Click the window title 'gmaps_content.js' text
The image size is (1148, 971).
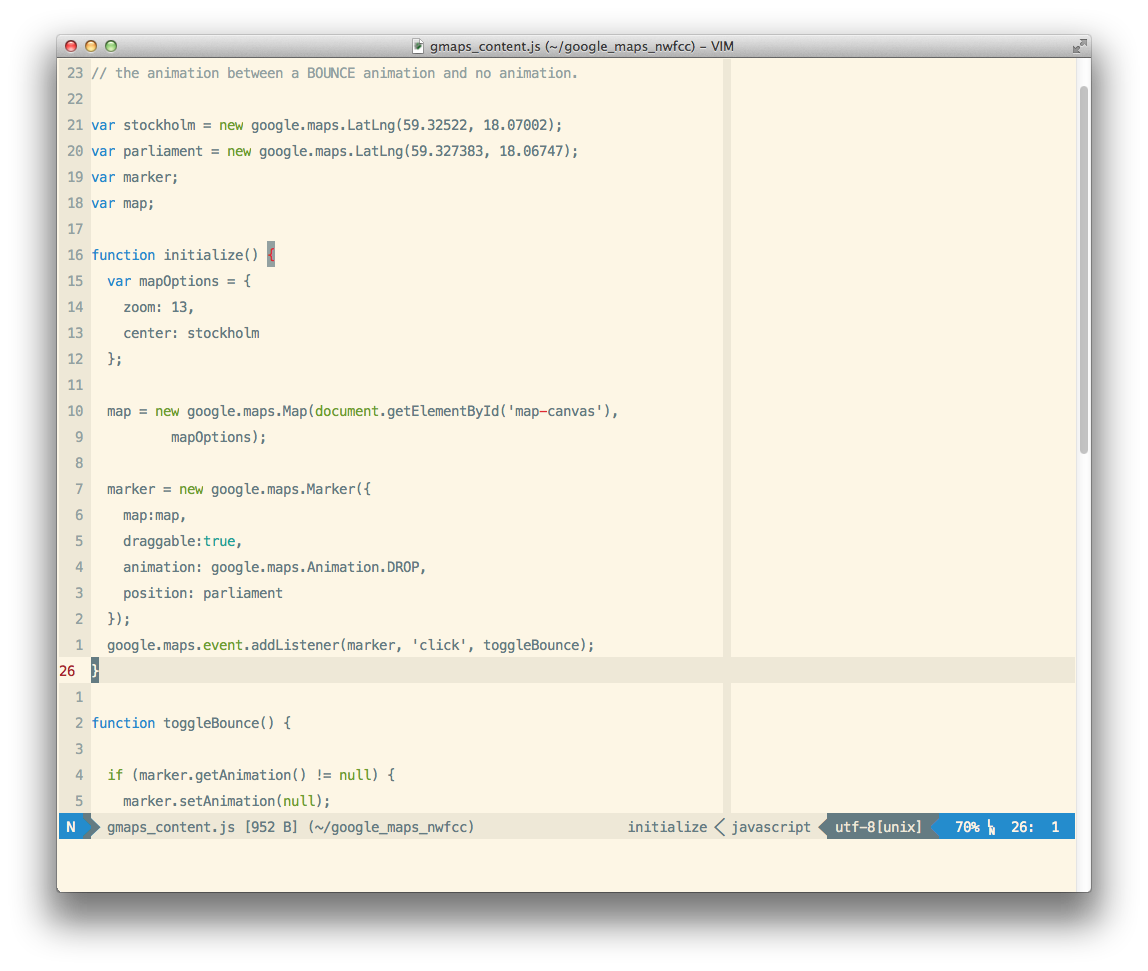tap(485, 46)
